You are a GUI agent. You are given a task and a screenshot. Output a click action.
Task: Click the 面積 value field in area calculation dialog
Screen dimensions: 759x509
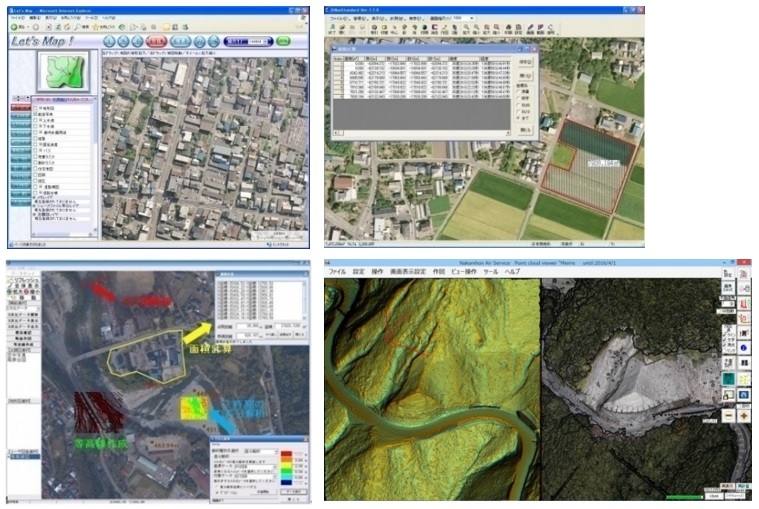(x=288, y=326)
